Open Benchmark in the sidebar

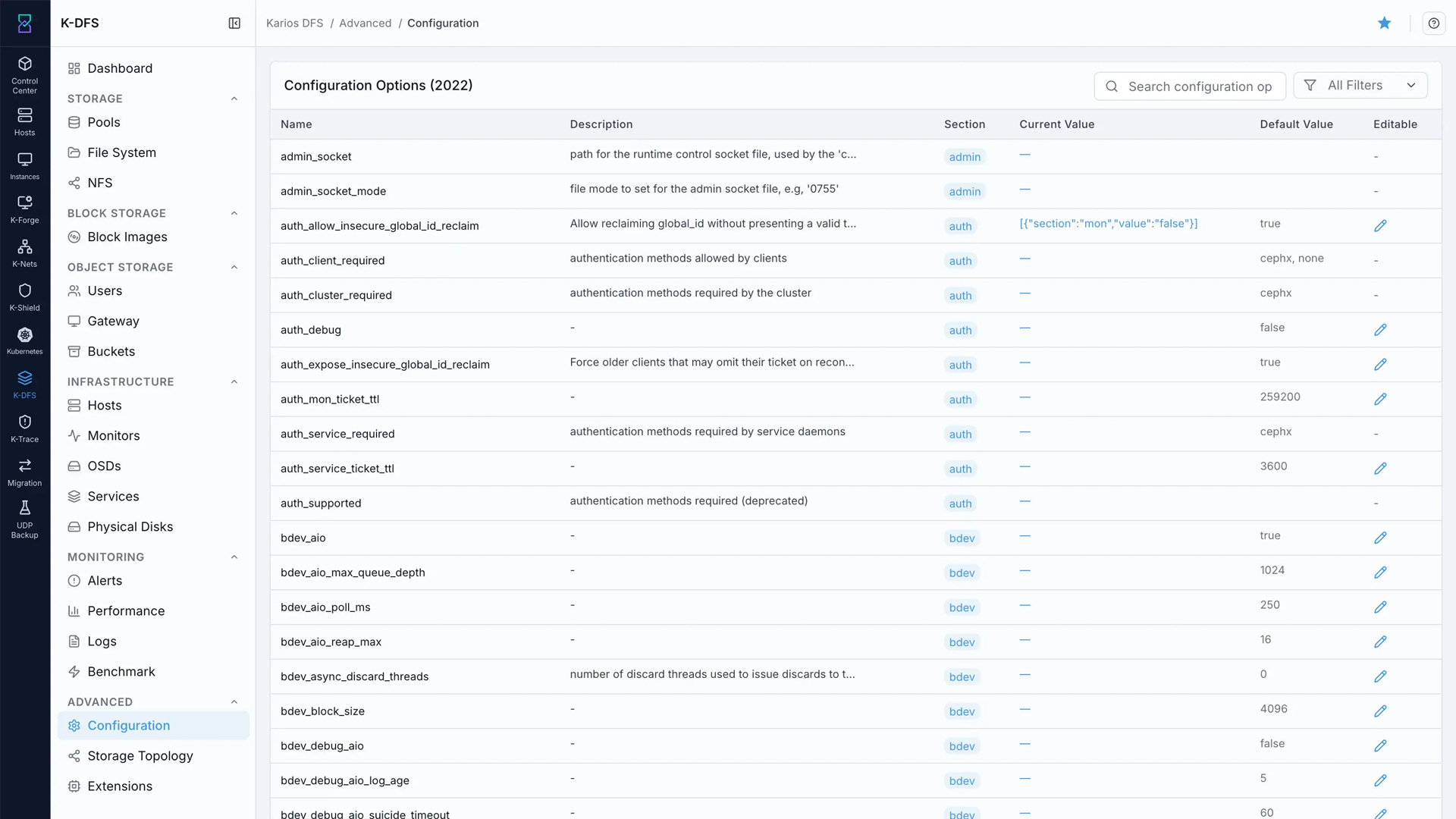tap(153, 671)
